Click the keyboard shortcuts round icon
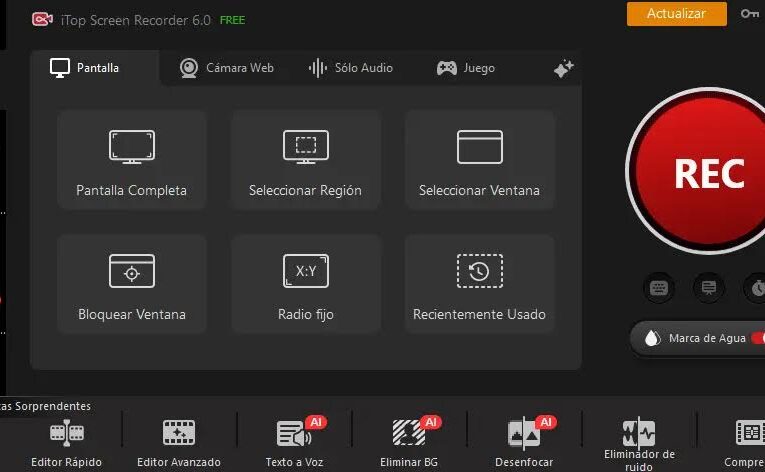 click(x=659, y=288)
